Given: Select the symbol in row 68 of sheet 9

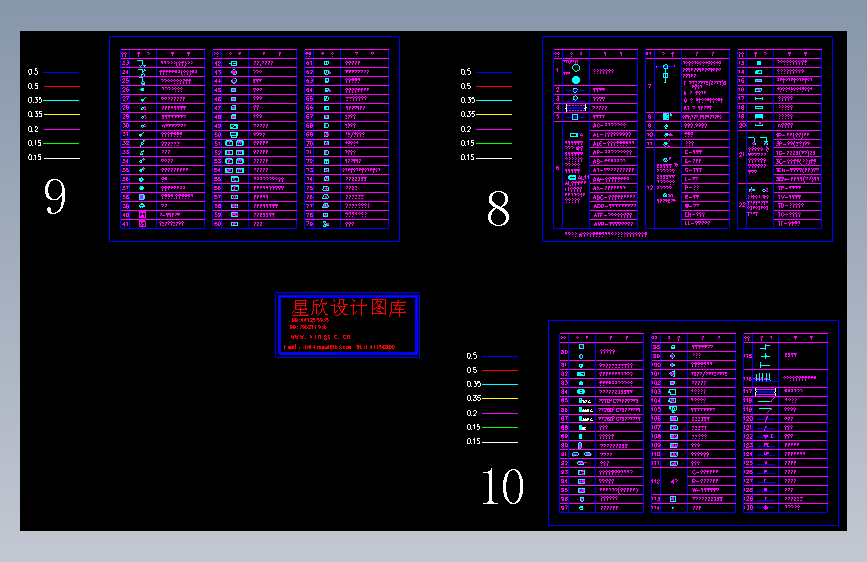Looking at the screenshot, I should 326,126.
